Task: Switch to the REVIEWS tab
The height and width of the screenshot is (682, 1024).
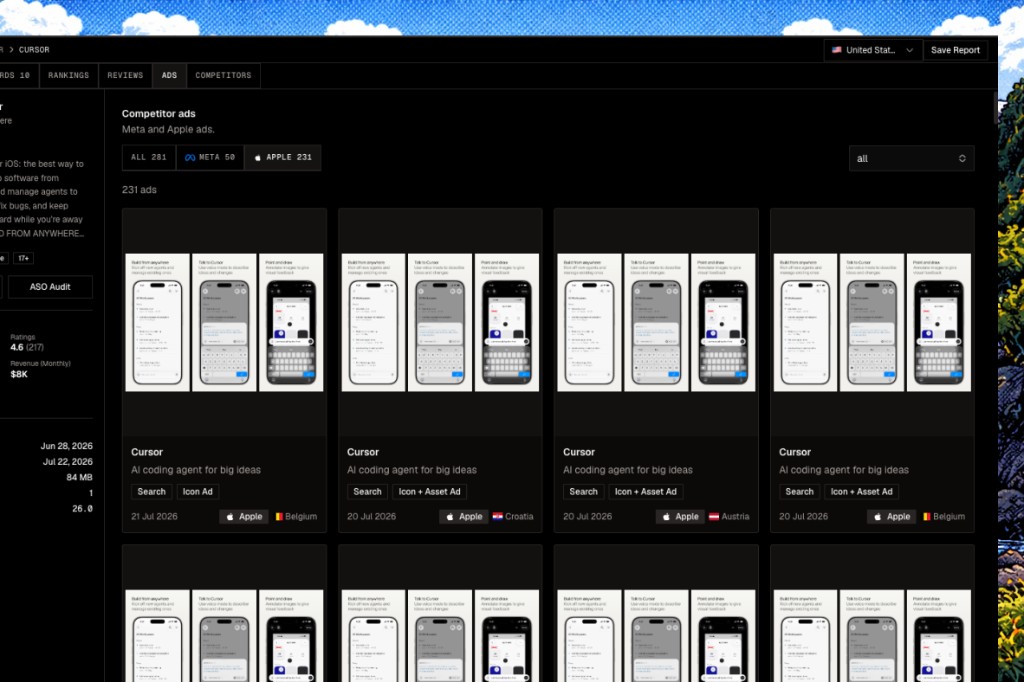Action: pyautogui.click(x=125, y=76)
